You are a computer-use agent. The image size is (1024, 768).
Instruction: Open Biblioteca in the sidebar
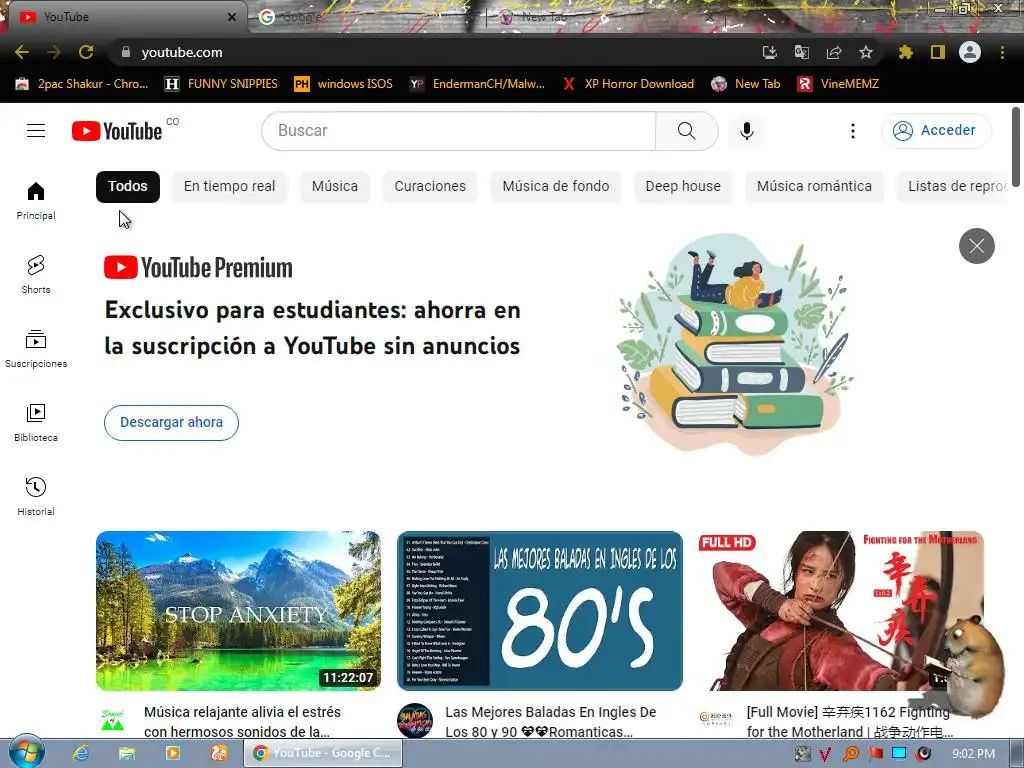coord(36,423)
